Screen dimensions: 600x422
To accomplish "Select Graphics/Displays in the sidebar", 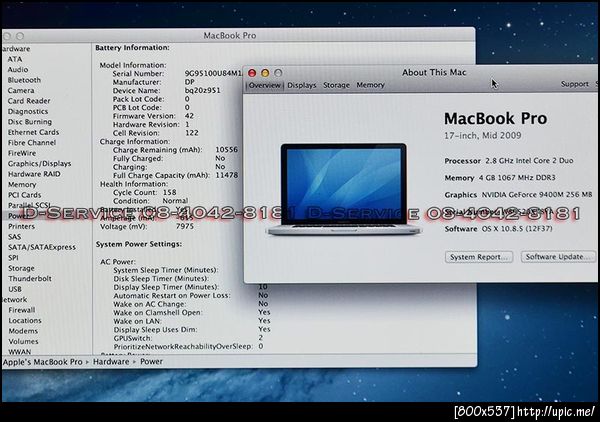I will click(x=39, y=164).
